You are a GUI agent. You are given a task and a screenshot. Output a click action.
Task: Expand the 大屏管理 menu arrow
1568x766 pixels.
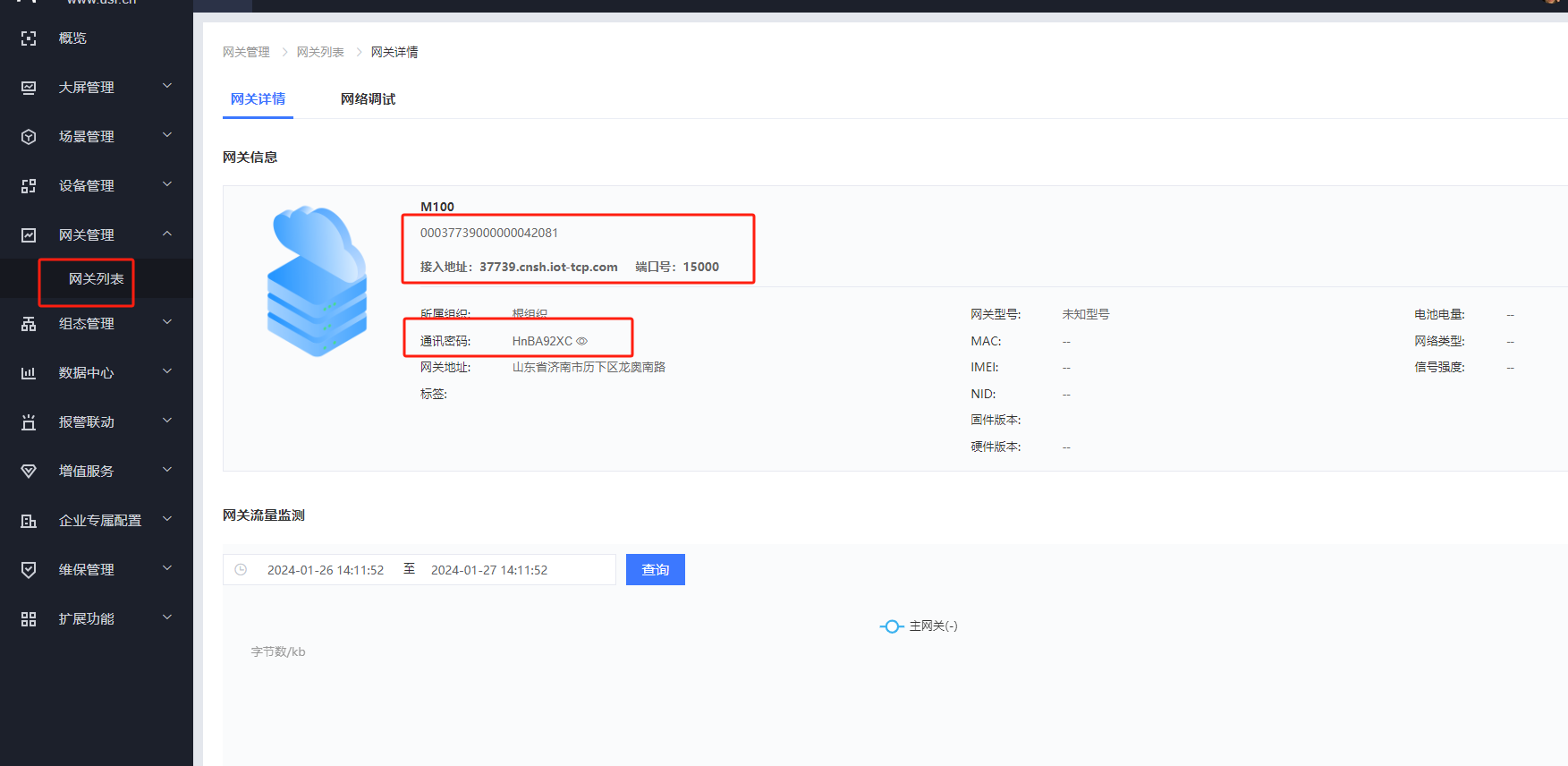[x=167, y=86]
